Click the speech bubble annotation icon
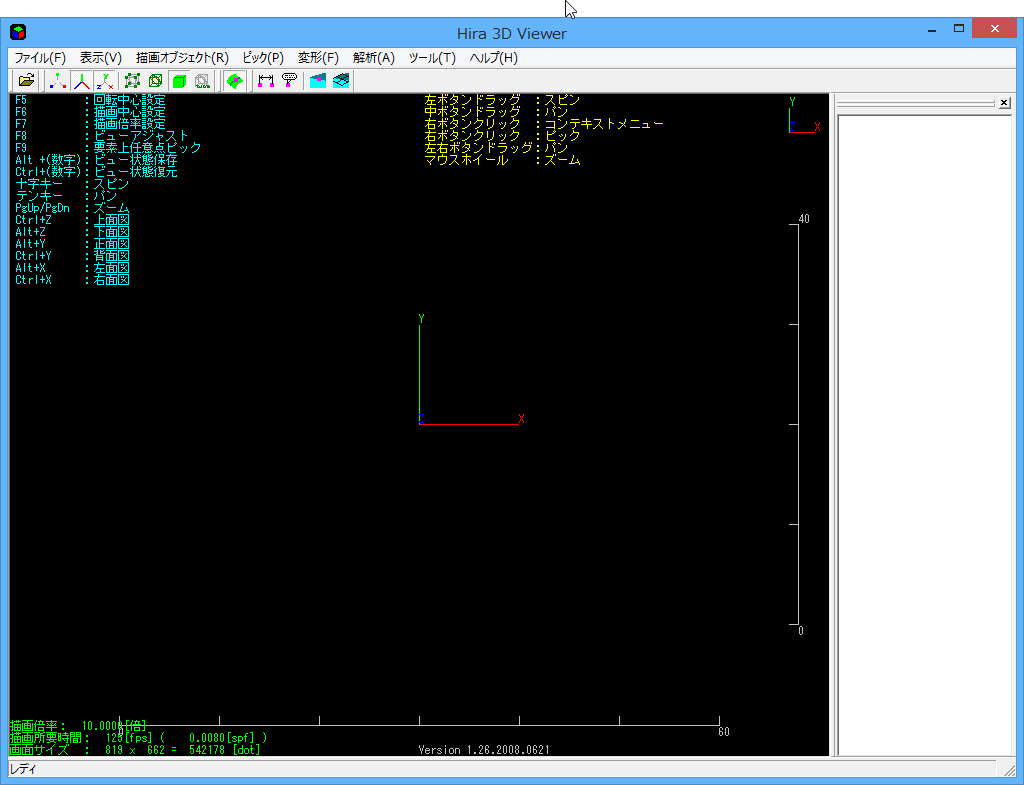 [x=289, y=81]
